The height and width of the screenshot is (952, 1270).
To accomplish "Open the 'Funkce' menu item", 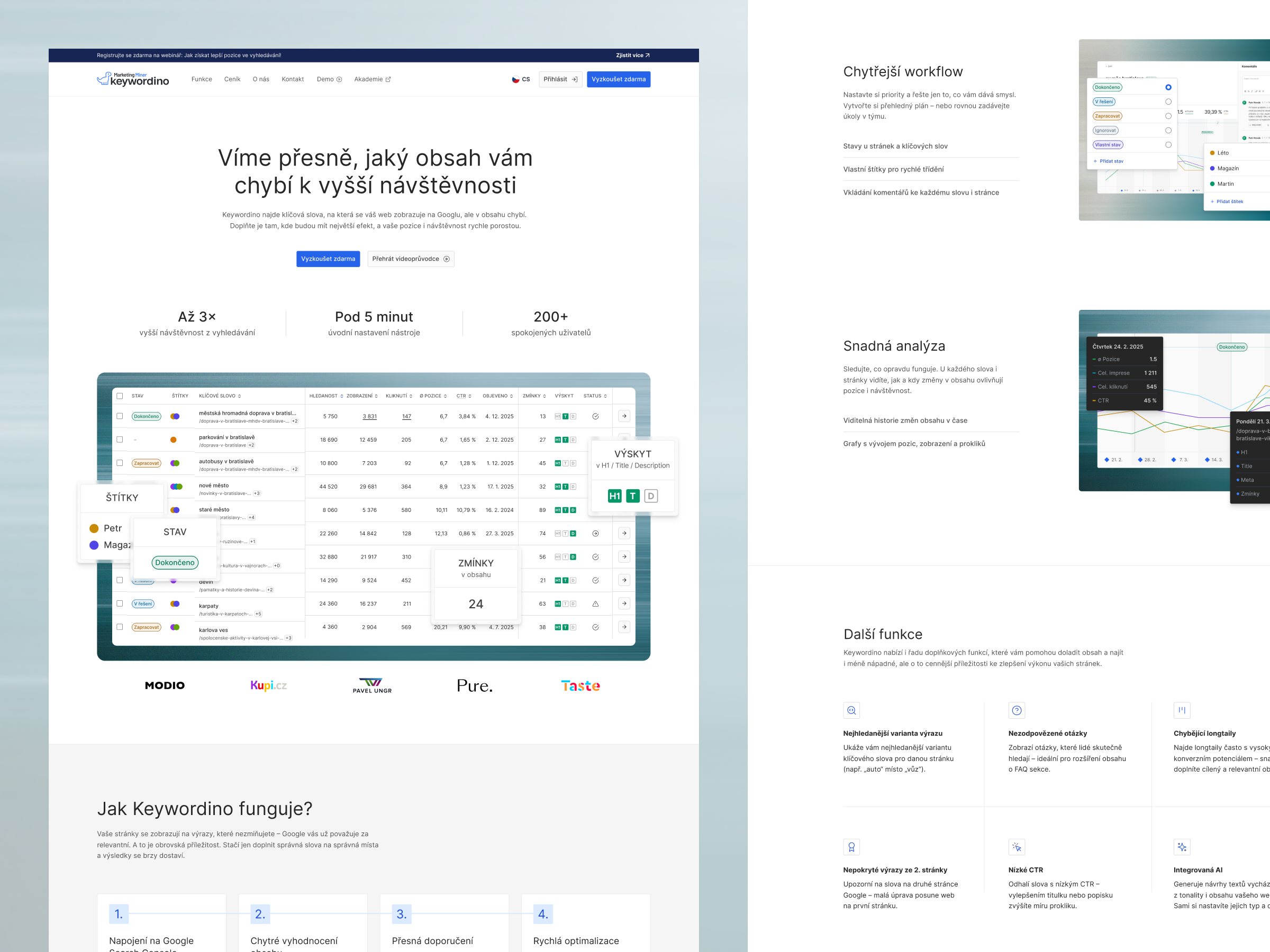I will 202,79.
